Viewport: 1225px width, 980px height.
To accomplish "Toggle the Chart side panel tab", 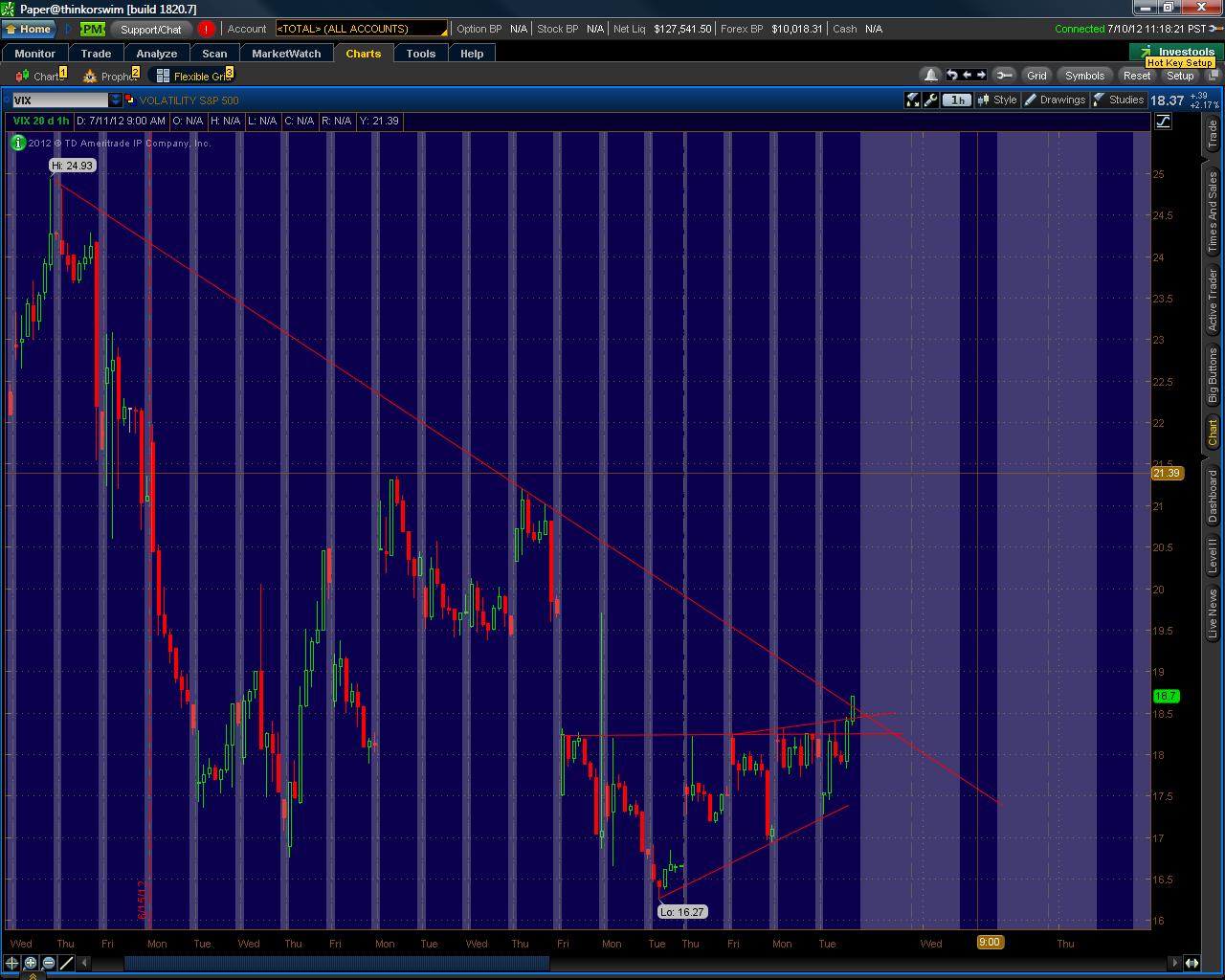I will tap(1213, 434).
